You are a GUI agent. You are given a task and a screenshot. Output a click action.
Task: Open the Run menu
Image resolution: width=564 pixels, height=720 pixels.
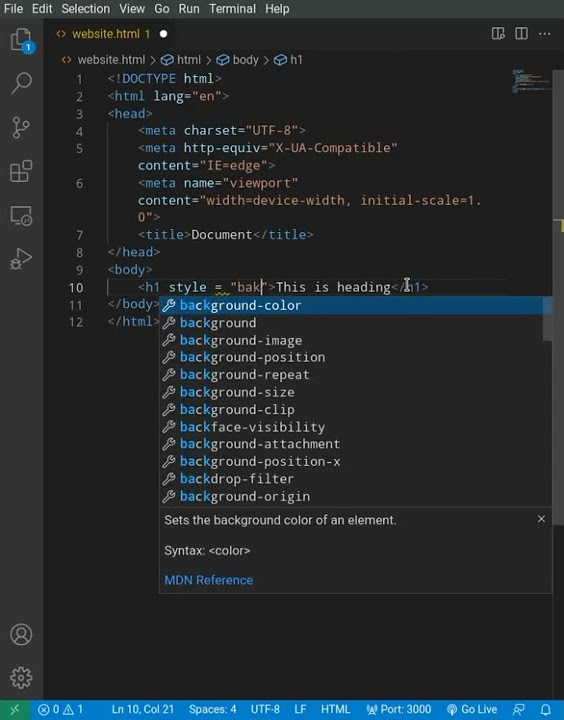(x=189, y=9)
